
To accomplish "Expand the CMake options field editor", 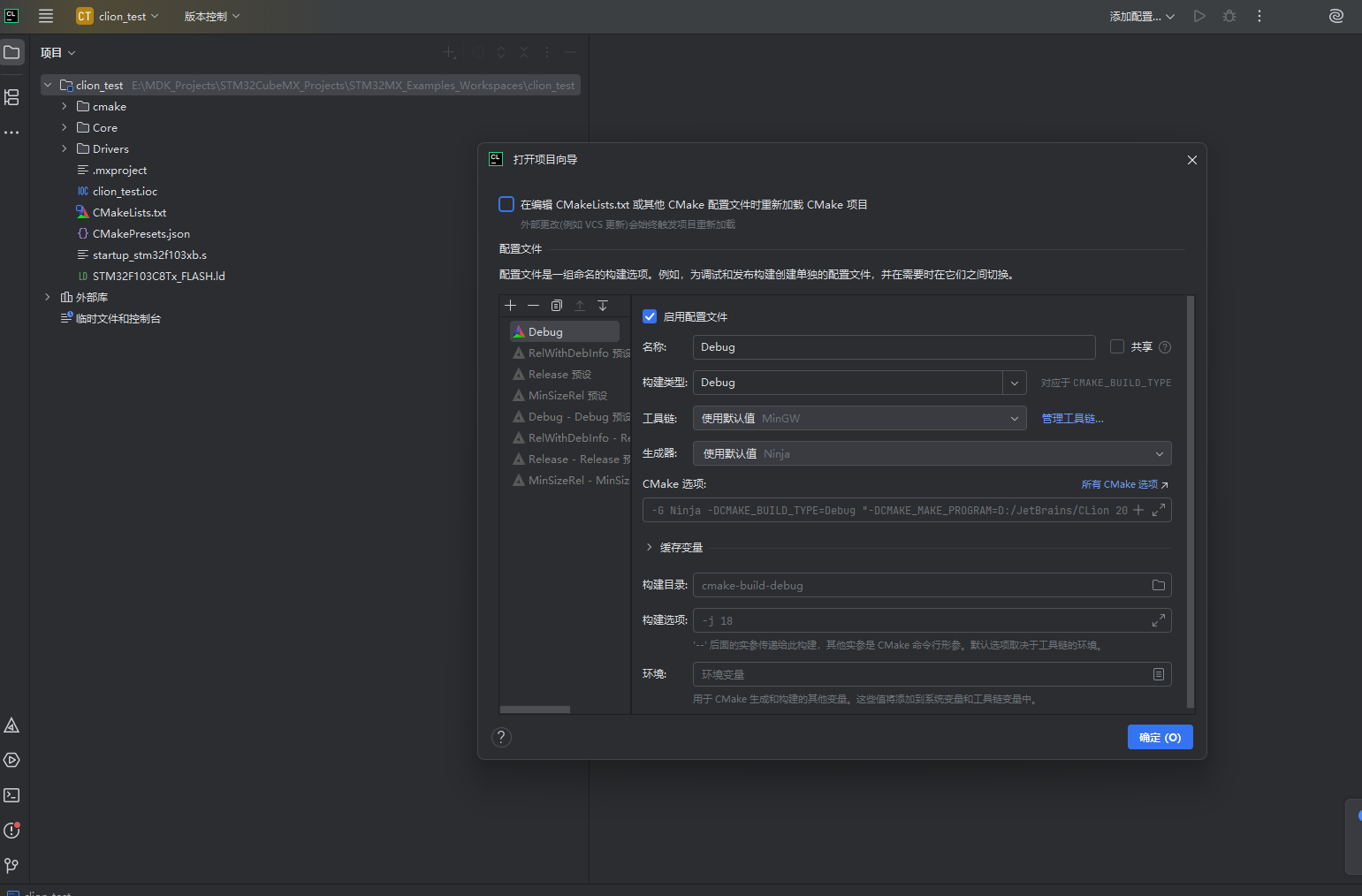I will pyautogui.click(x=1158, y=510).
